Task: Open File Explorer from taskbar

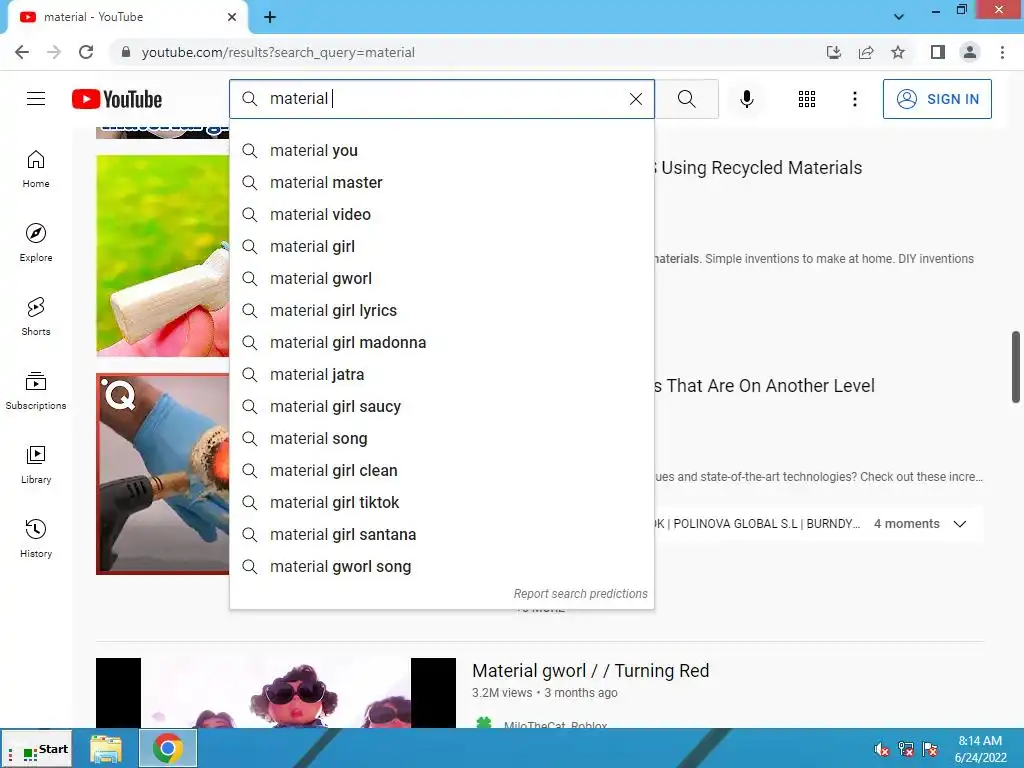Action: pos(106,749)
